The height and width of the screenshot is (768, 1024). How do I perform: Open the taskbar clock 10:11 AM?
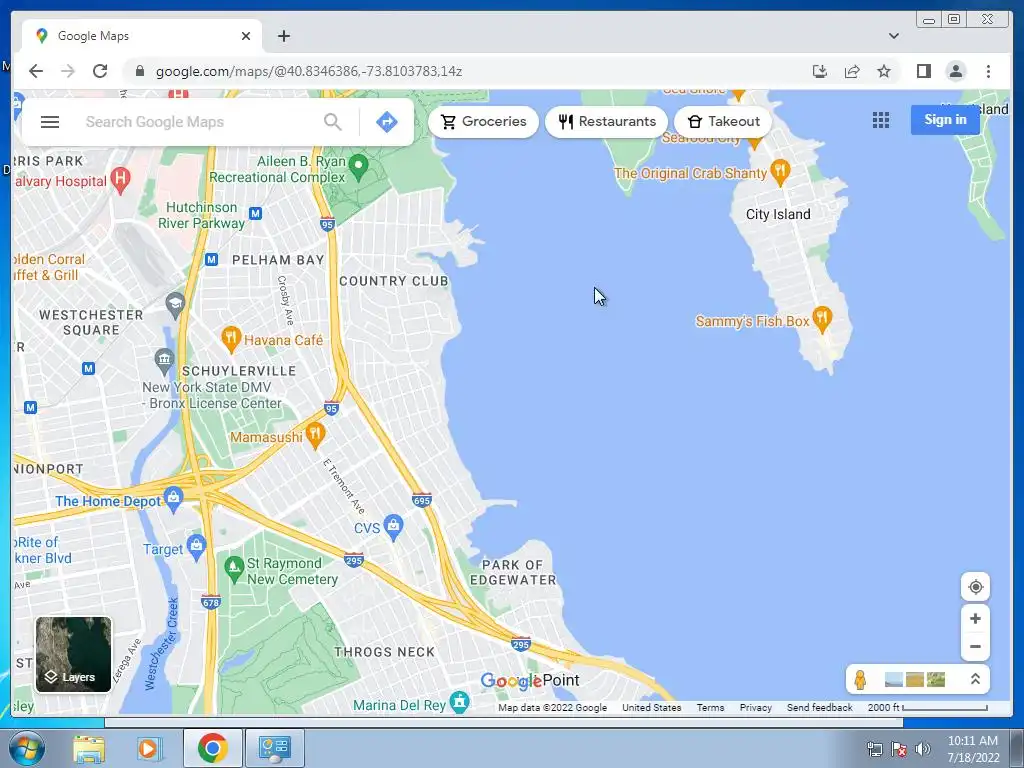click(973, 749)
